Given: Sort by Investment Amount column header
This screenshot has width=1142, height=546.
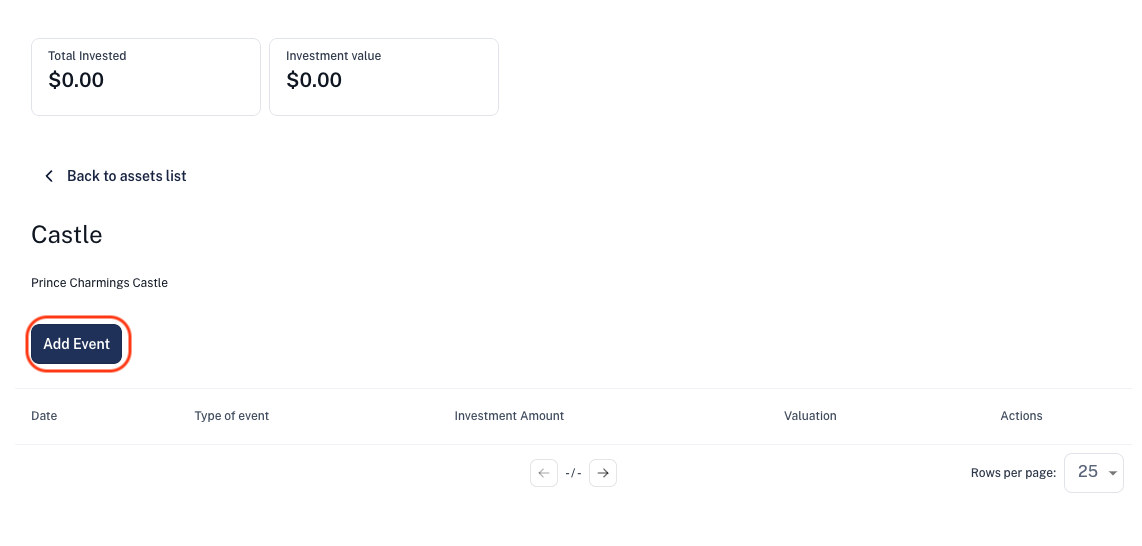Looking at the screenshot, I should tap(509, 416).
